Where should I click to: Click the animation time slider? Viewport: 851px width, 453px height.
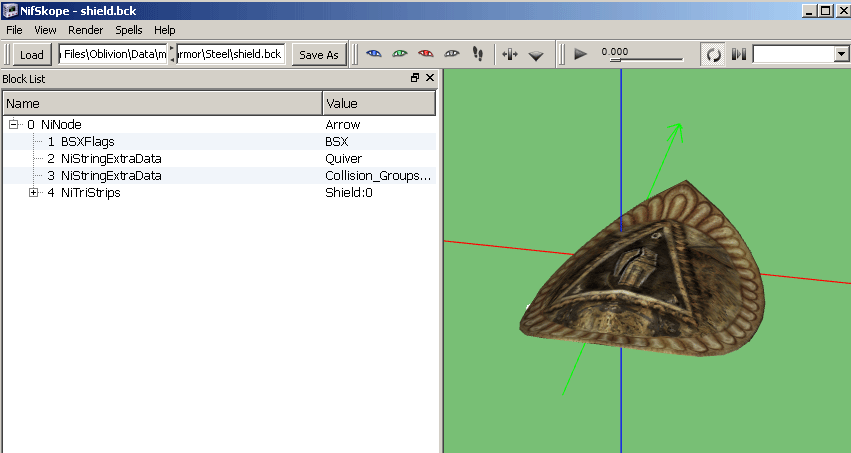[646, 59]
